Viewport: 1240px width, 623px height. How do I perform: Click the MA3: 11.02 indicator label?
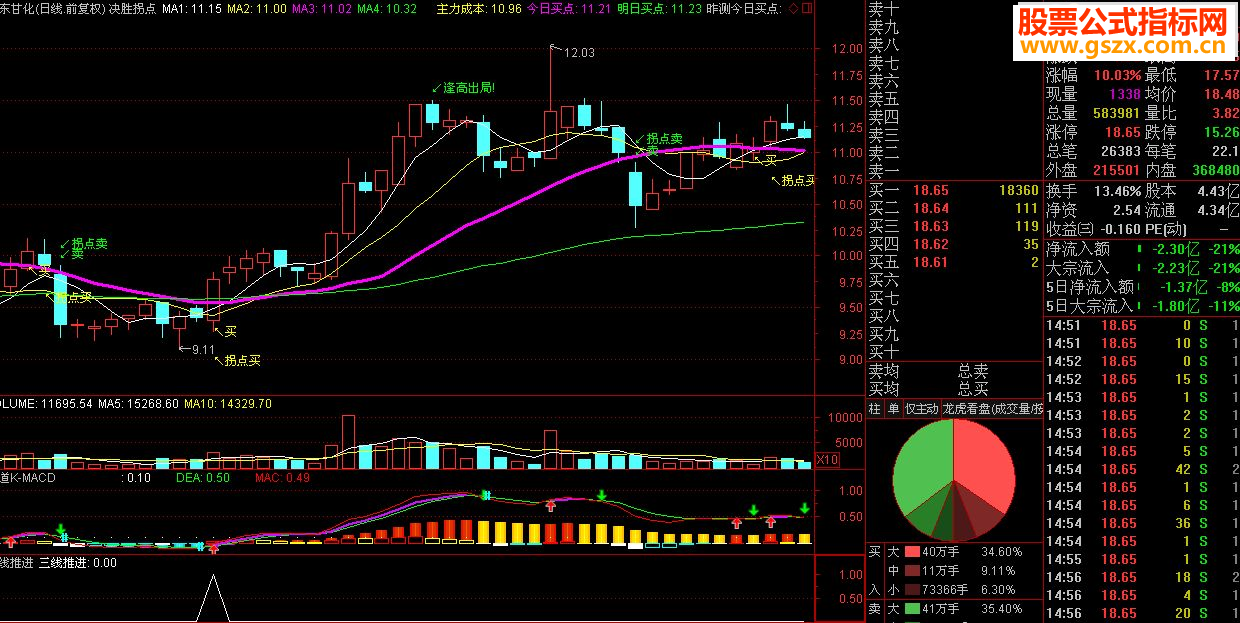(x=323, y=9)
